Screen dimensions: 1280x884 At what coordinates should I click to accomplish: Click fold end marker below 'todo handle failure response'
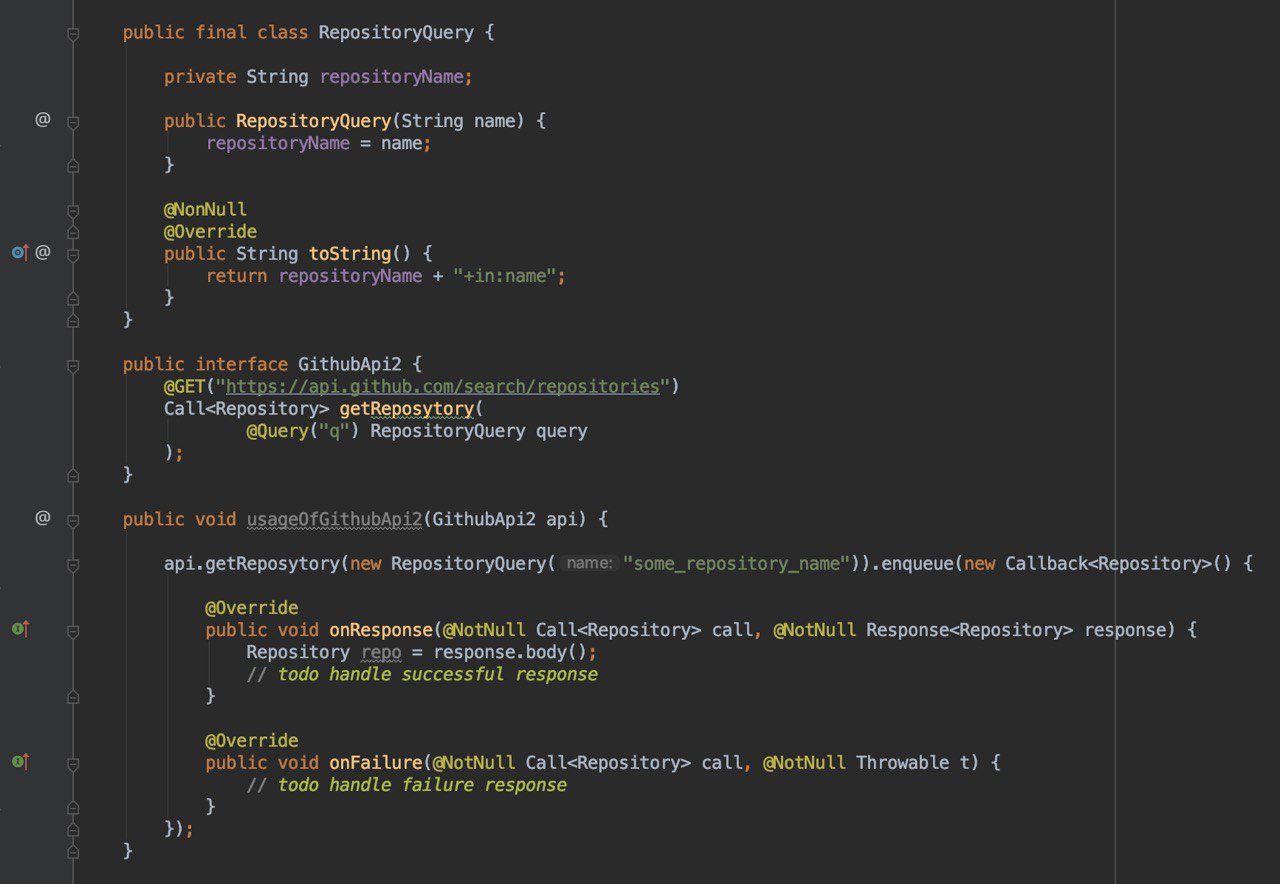(x=72, y=808)
